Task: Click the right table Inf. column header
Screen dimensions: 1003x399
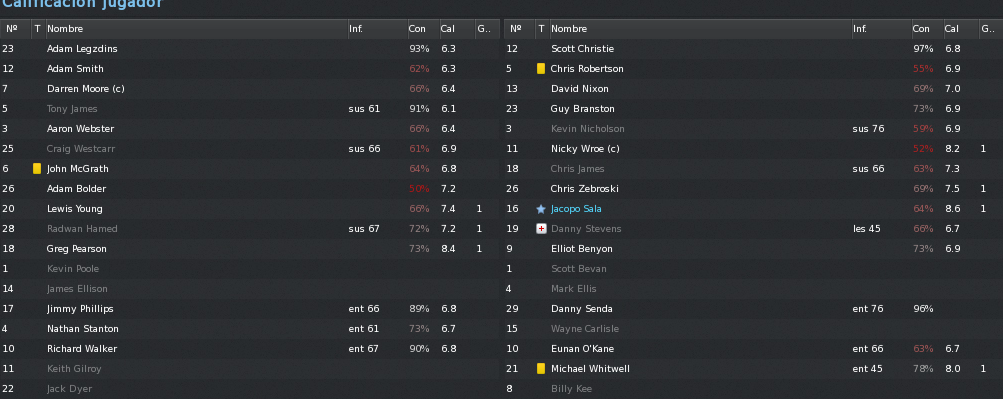Action: 881,29
